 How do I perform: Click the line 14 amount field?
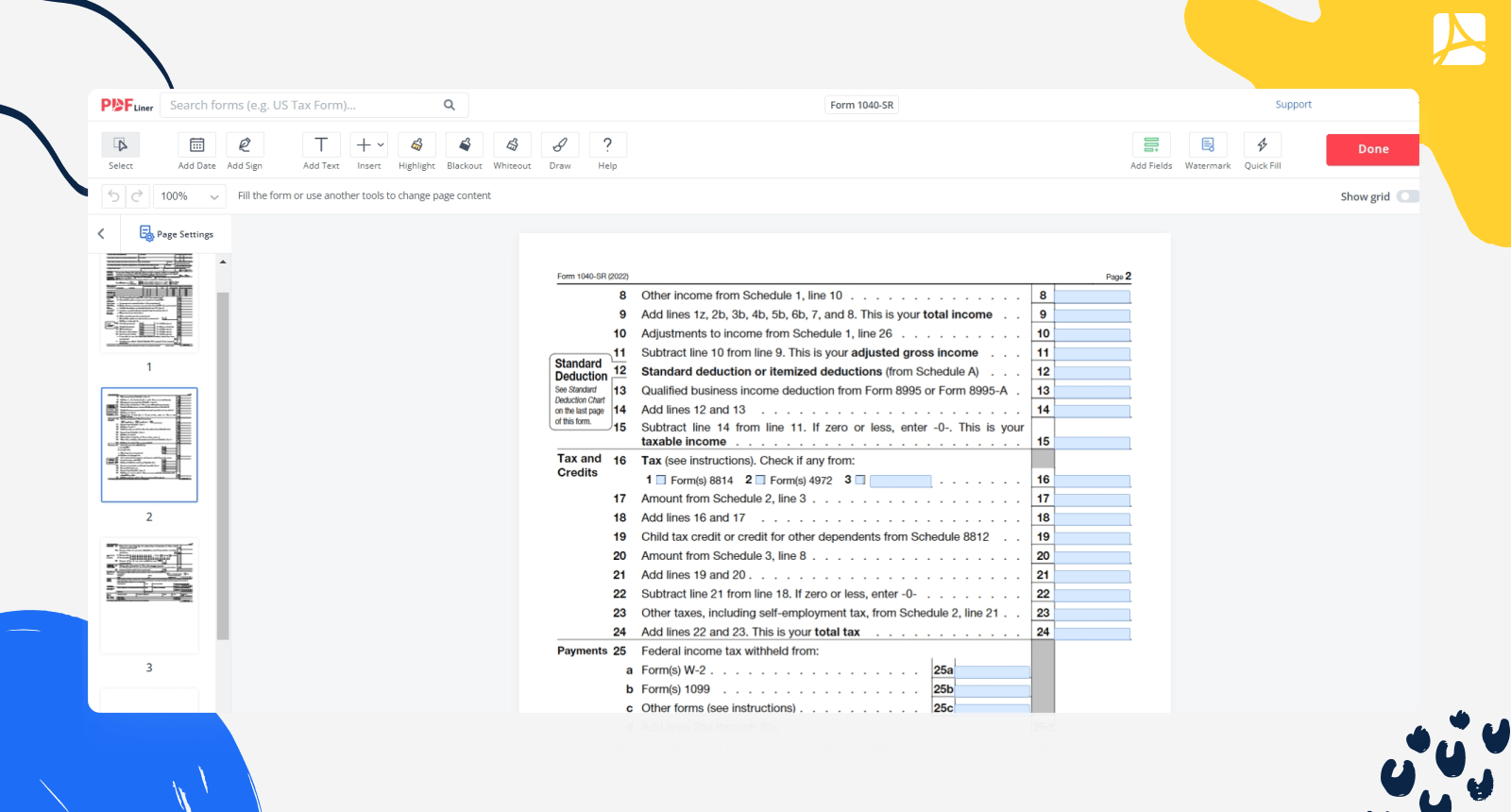[1092, 411]
